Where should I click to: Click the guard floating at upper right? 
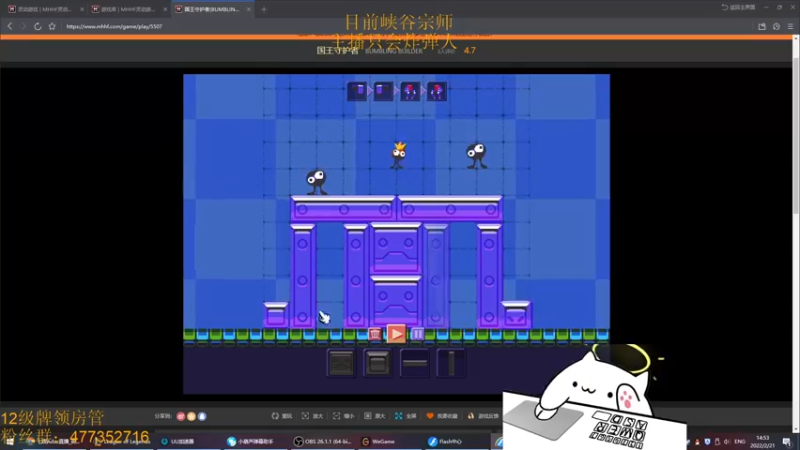(476, 156)
